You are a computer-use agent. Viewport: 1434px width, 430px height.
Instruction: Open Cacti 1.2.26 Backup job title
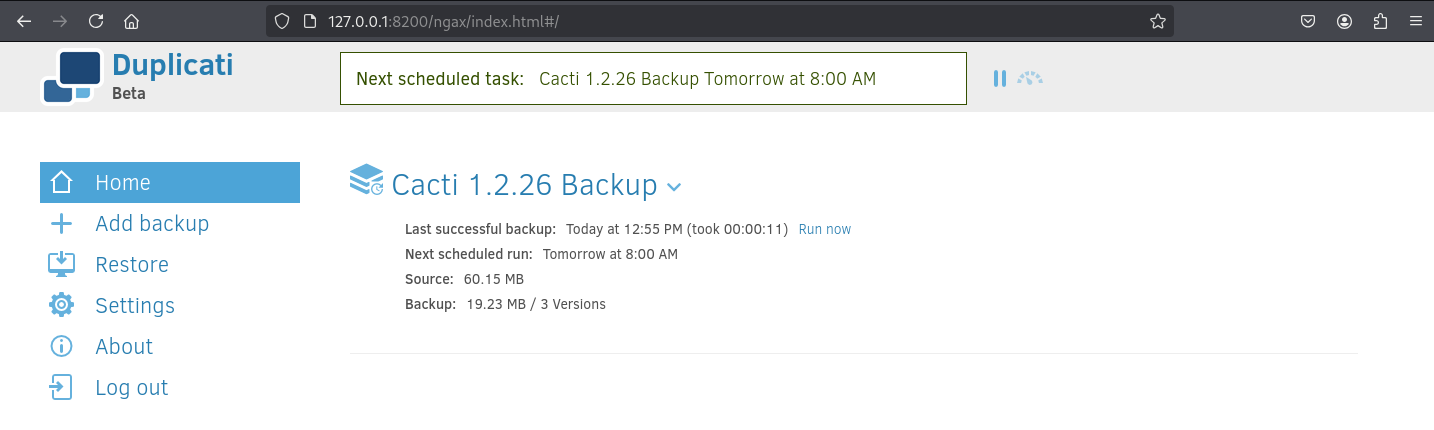pos(524,185)
